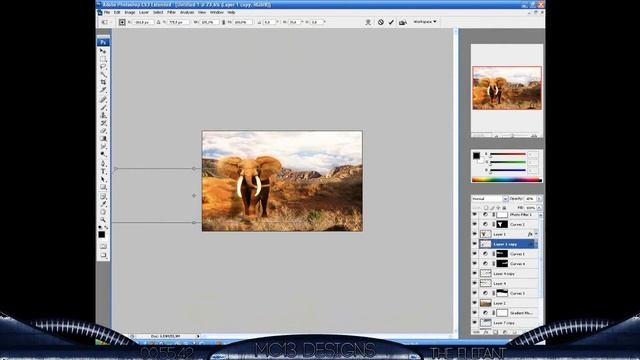Open the Window menu
This screenshot has width=640, height=360.
pos(217,13)
